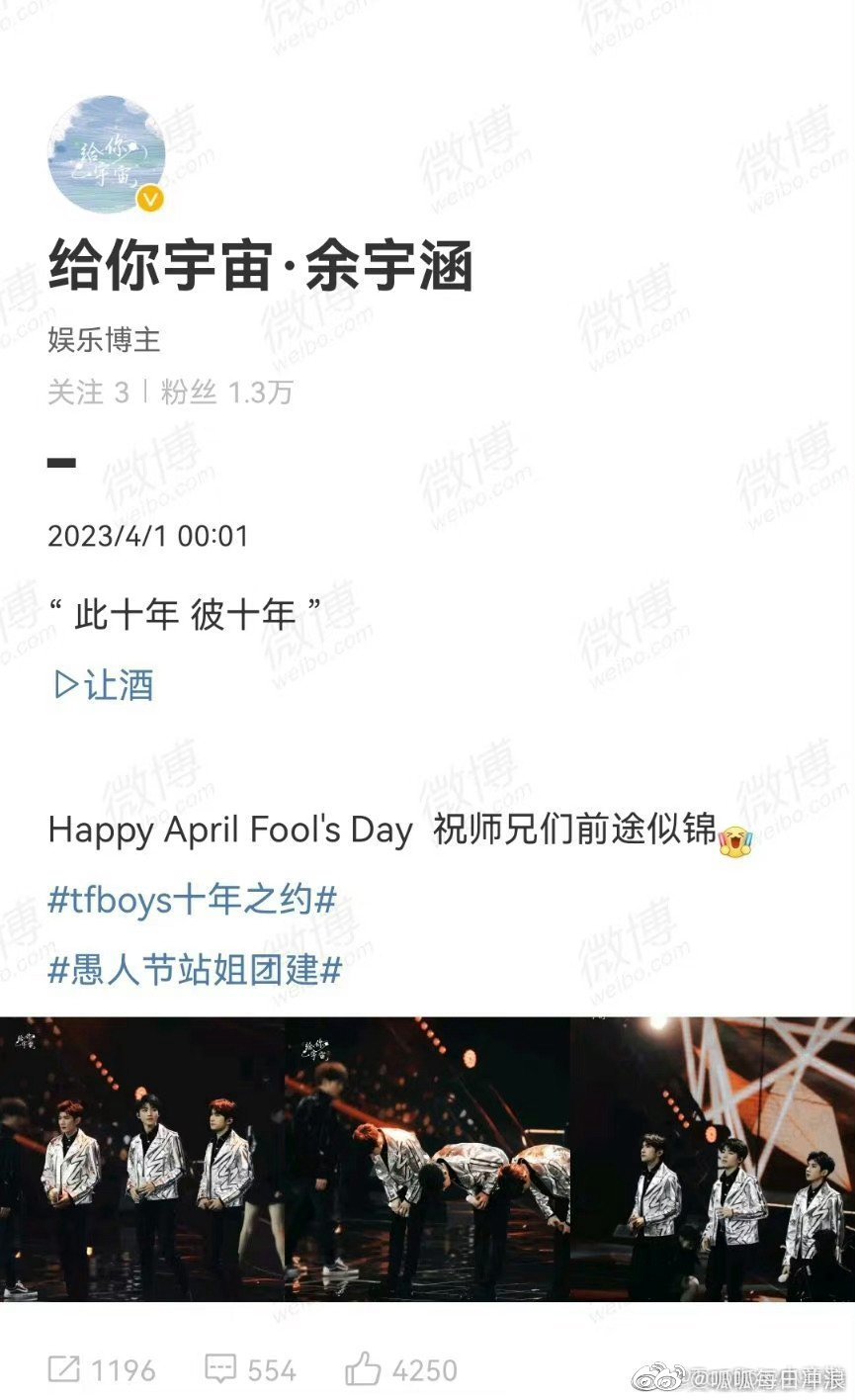
Task: View the following count 关注 3
Action: tap(88, 393)
